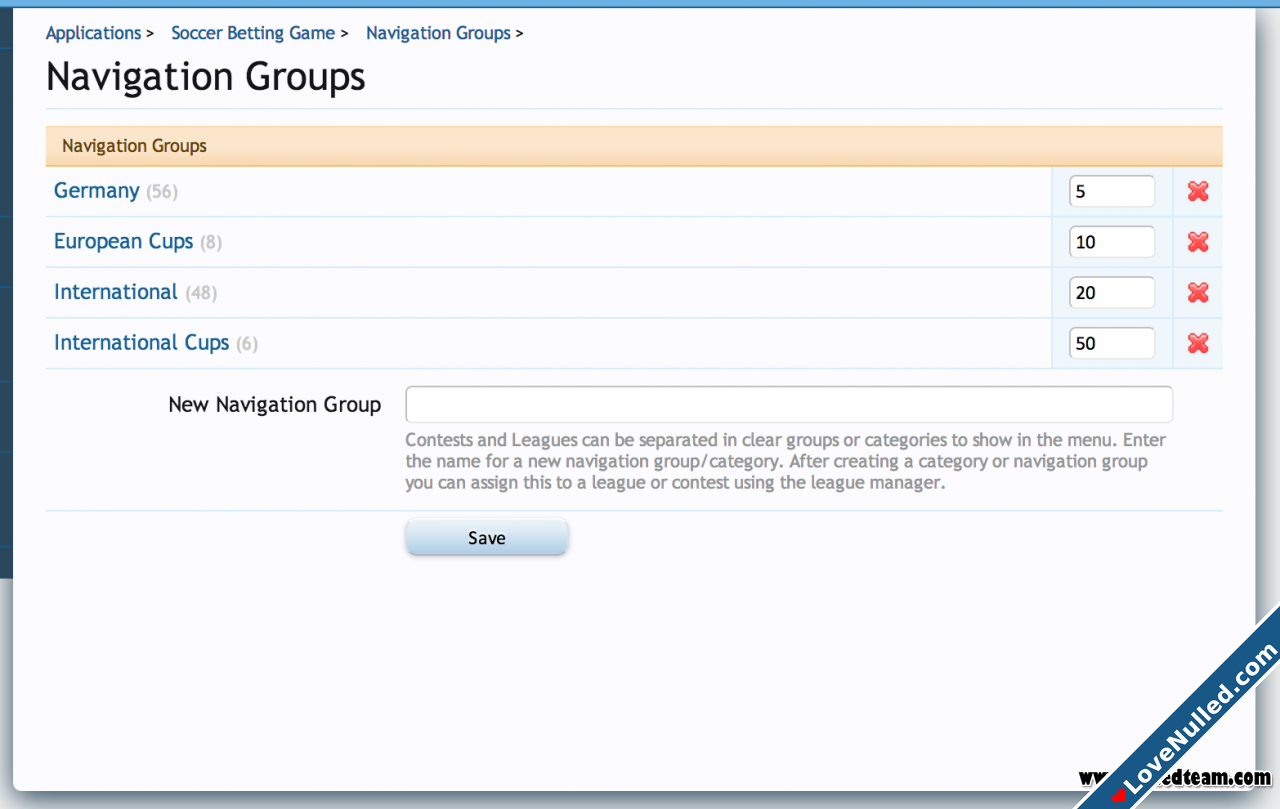The width and height of the screenshot is (1280, 809).
Task: Edit the order field showing 50
Action: click(x=1112, y=343)
